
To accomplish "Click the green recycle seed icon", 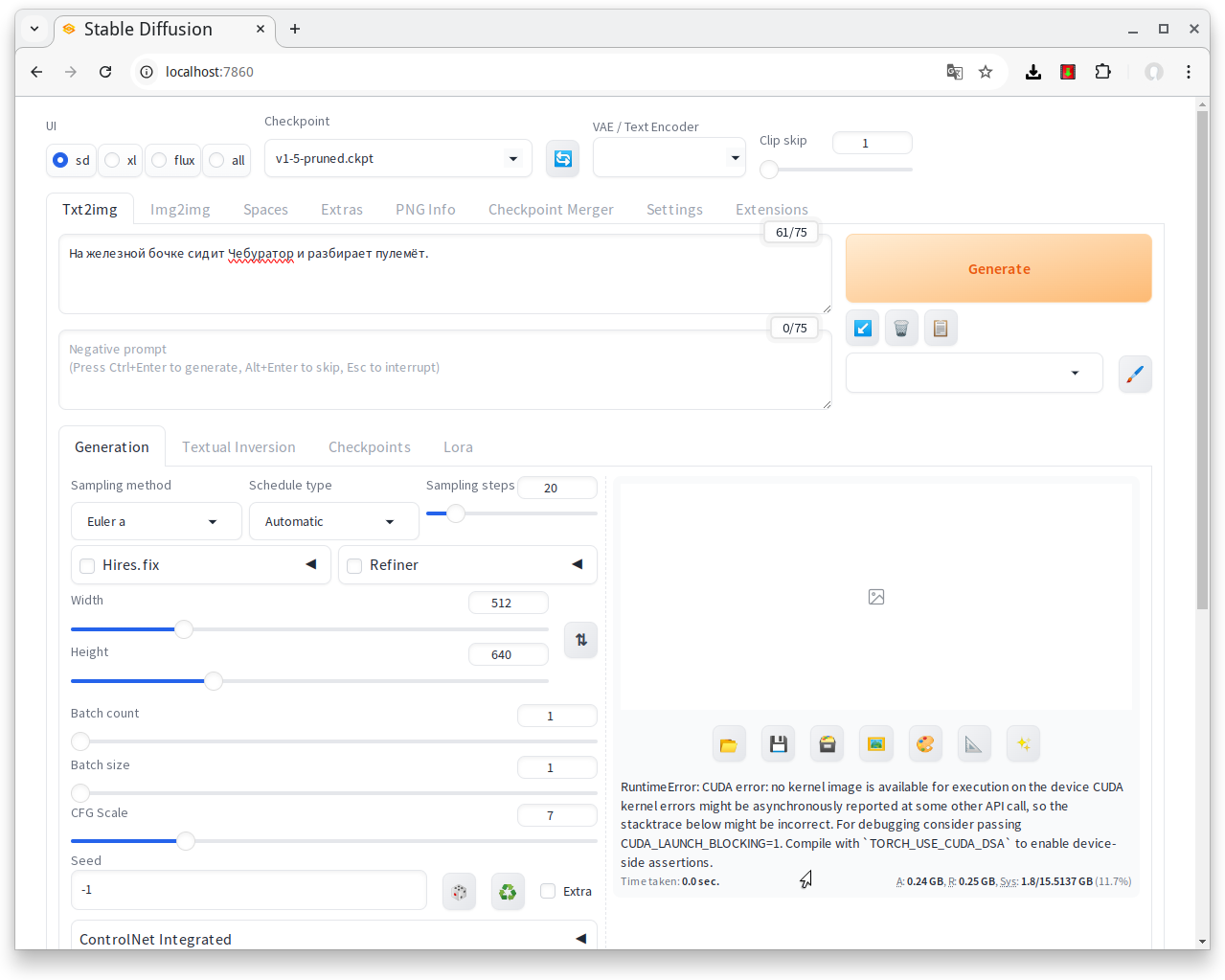I will [508, 892].
